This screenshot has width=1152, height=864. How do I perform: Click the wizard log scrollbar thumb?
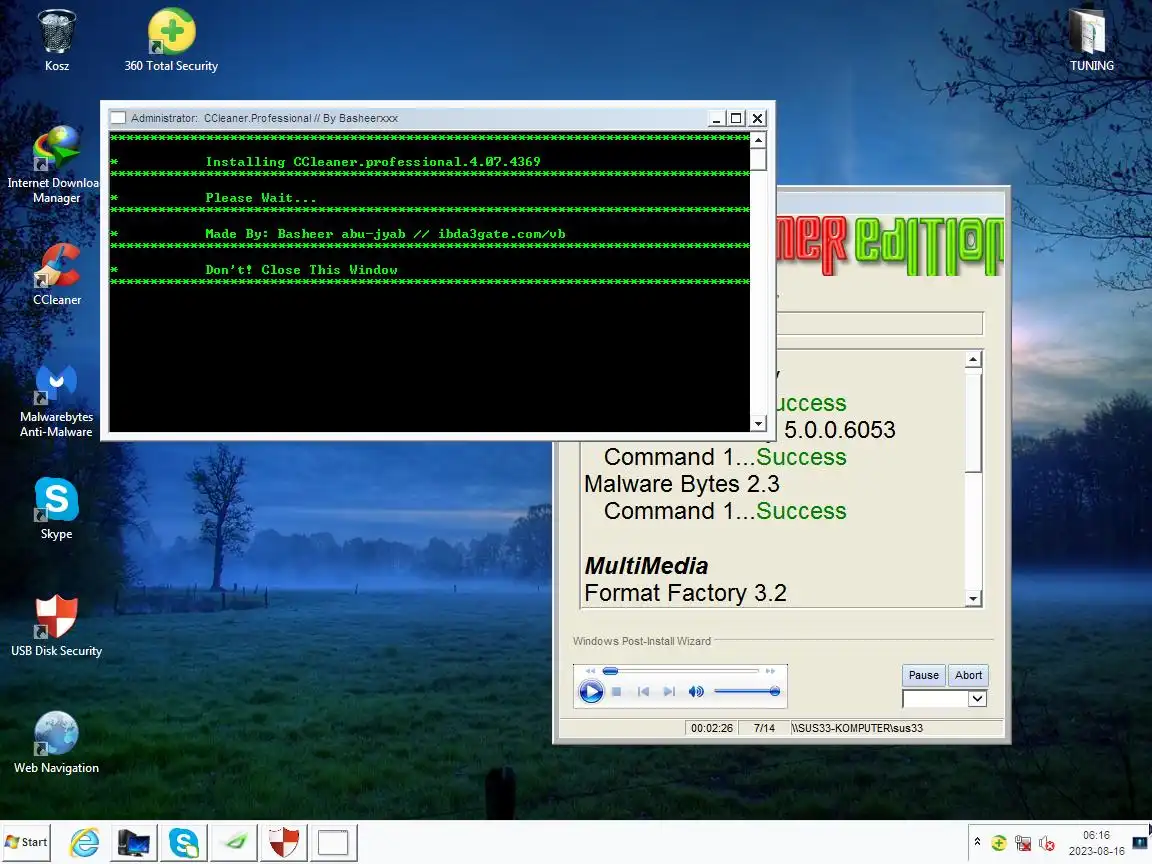[x=973, y=422]
